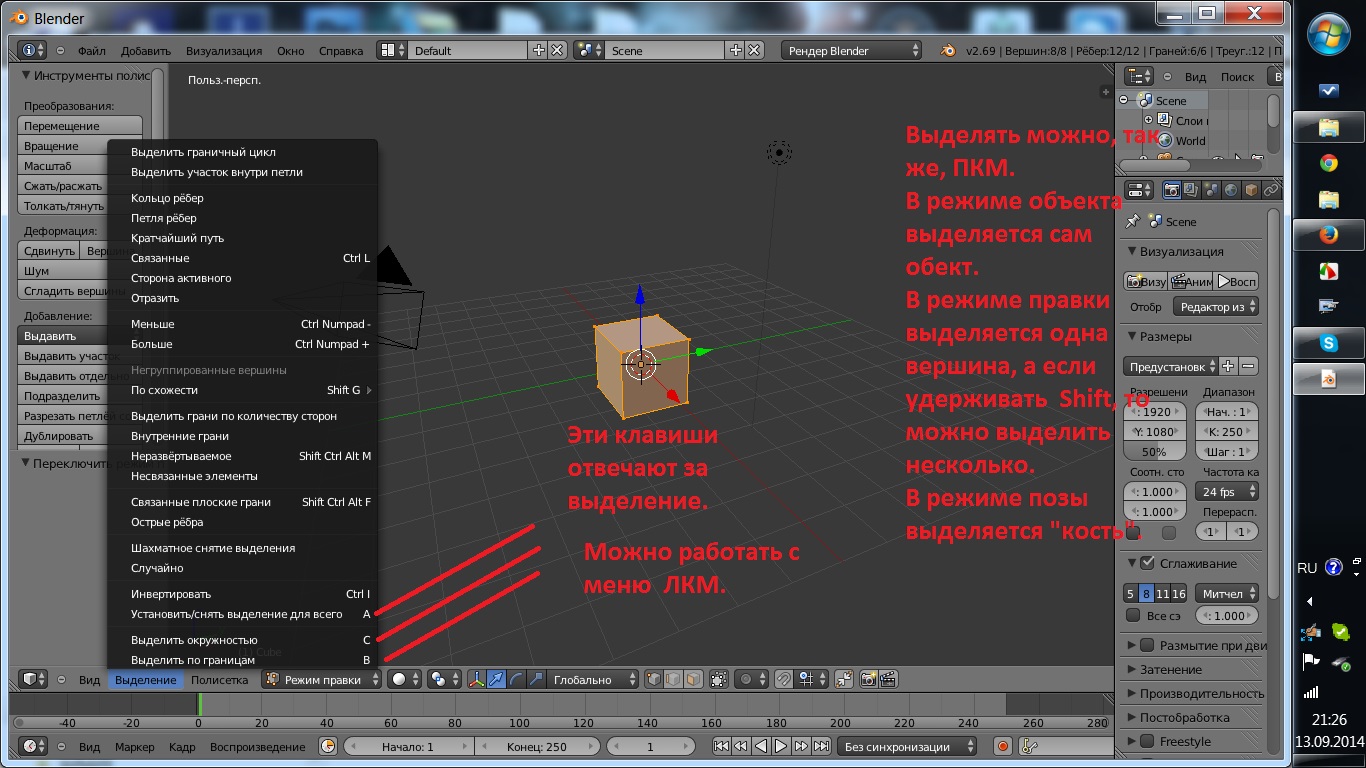The height and width of the screenshot is (768, 1366).
Task: Enable the Freestyle checkbox
Action: (x=1147, y=741)
